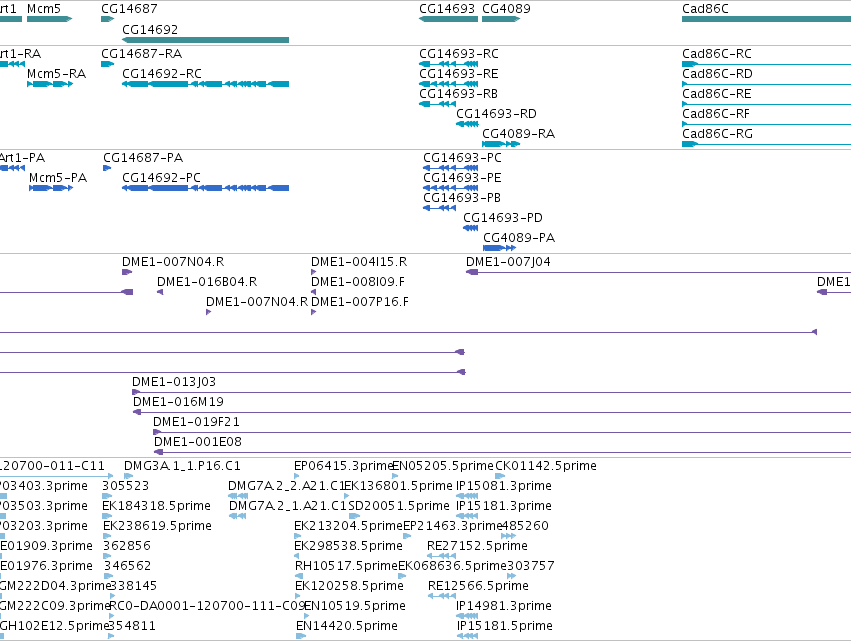This screenshot has height=641, width=851.
Task: Select protein CG14693-PB
Action: coord(440,208)
